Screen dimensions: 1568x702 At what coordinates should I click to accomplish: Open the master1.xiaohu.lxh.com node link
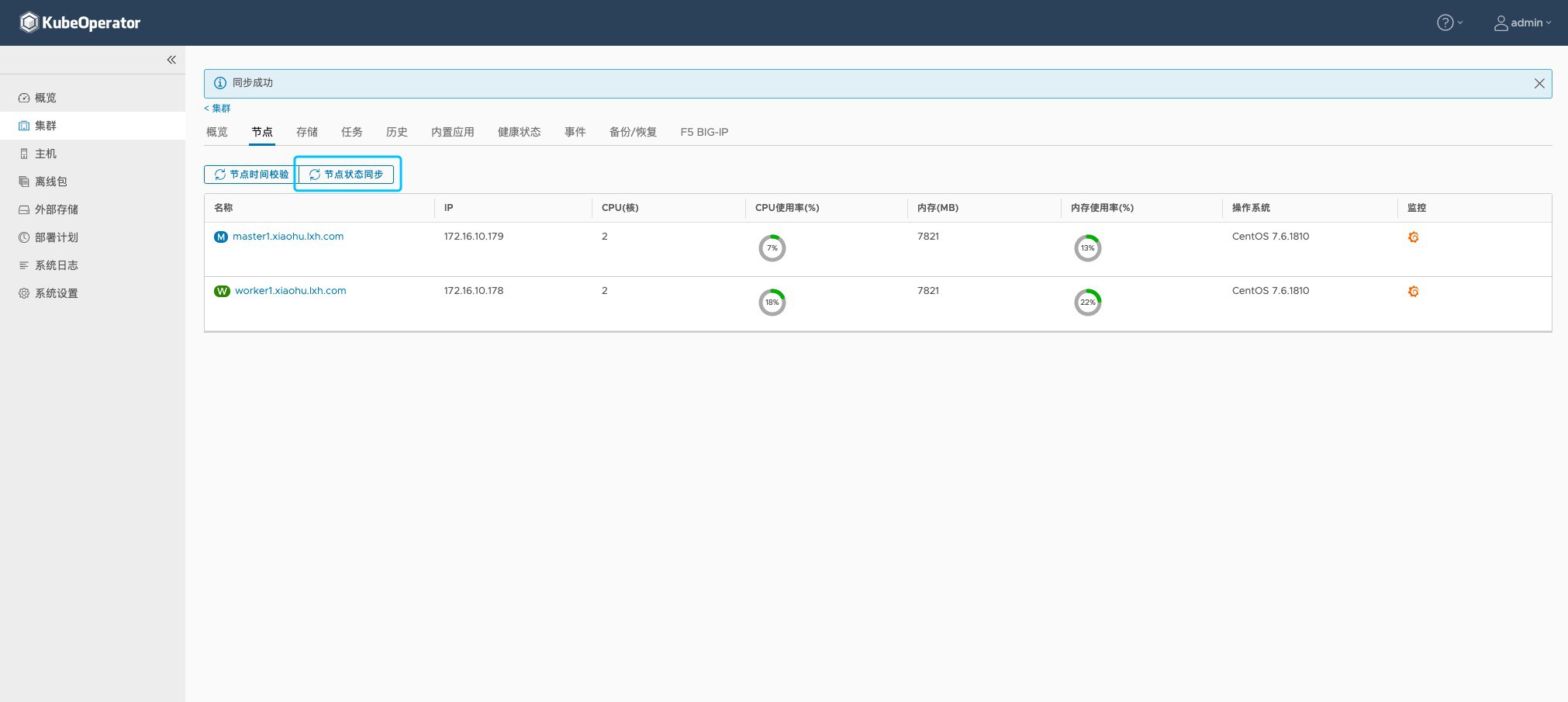point(288,237)
